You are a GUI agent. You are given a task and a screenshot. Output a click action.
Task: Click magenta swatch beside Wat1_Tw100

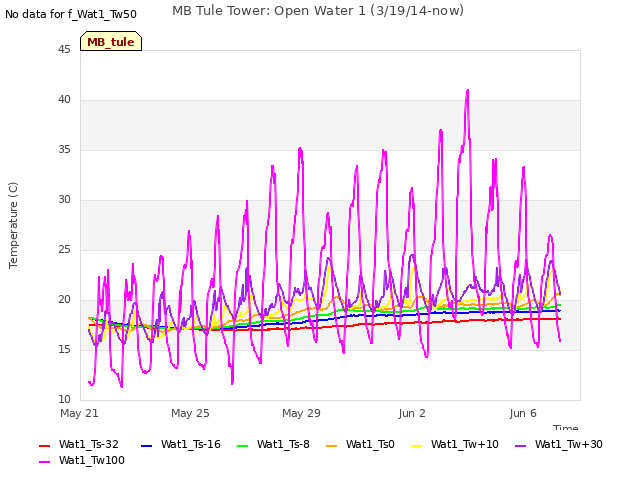click(x=44, y=462)
